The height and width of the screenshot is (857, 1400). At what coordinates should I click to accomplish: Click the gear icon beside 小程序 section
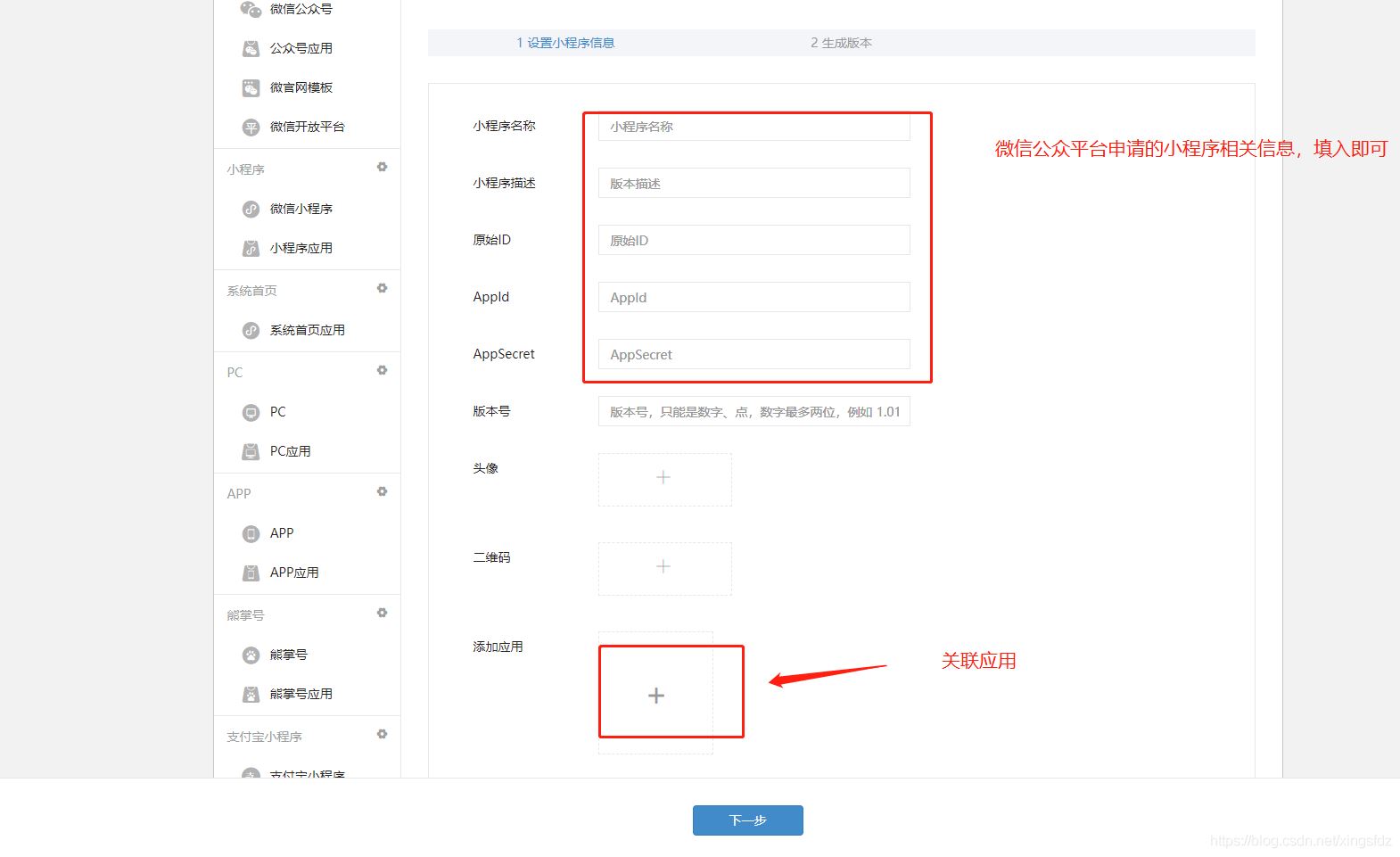click(382, 168)
